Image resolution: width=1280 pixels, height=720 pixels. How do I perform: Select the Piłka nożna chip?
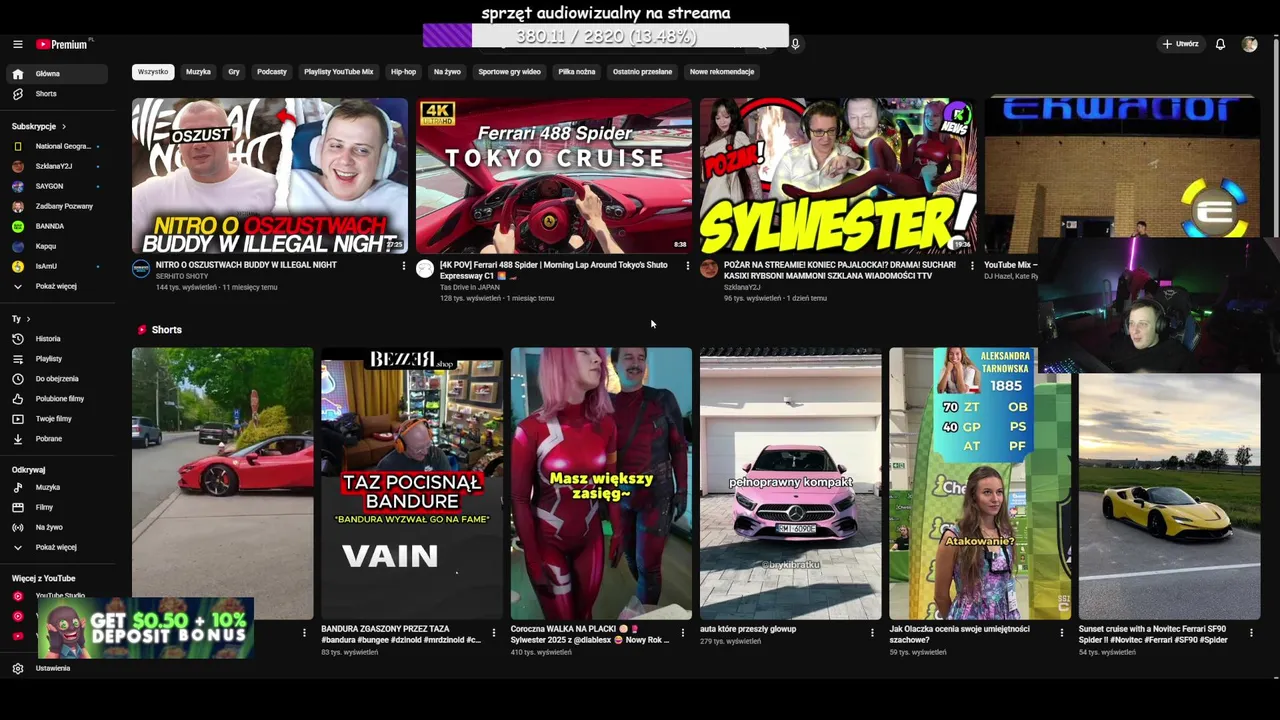[x=577, y=72]
